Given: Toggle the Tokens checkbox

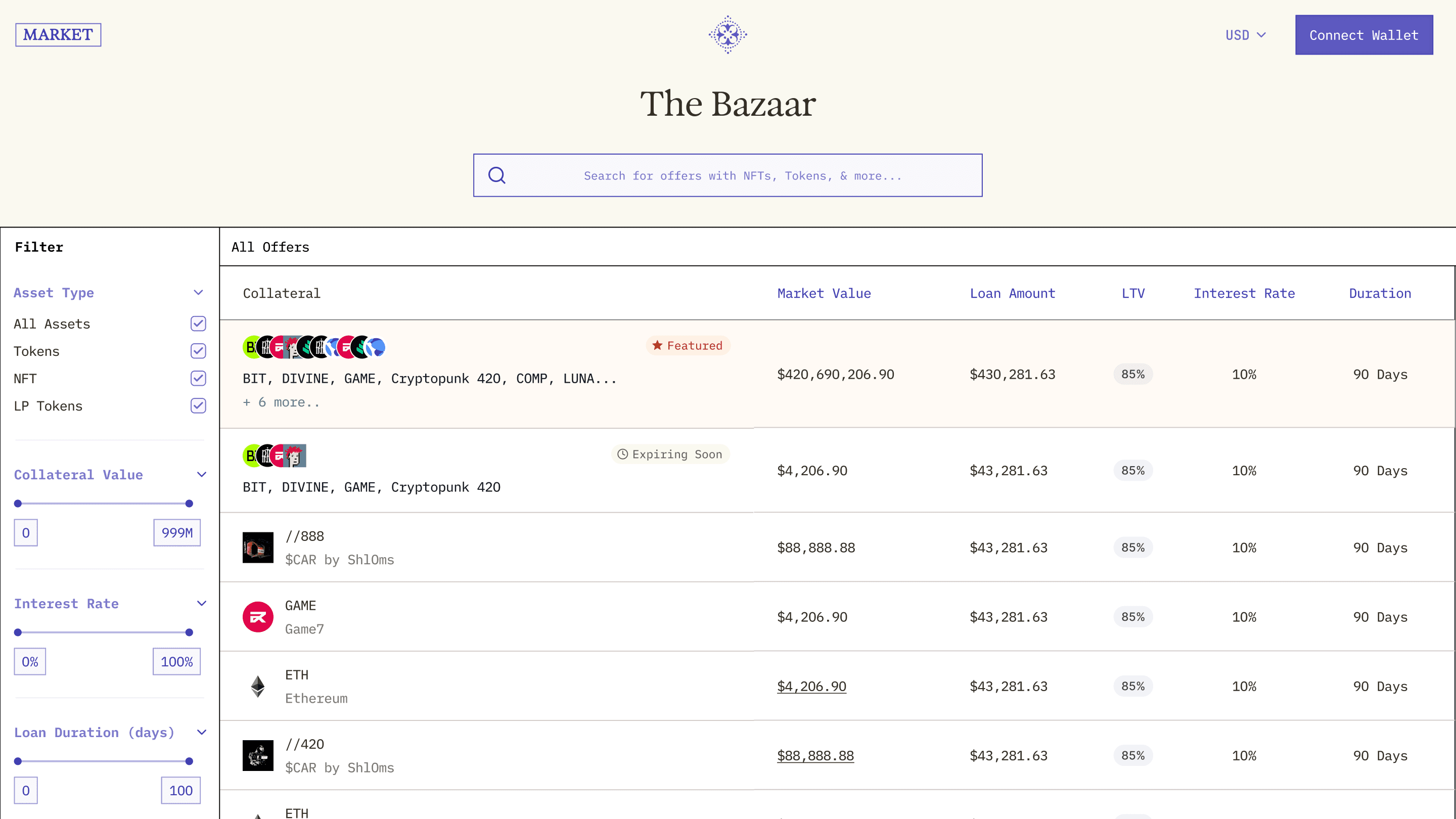Looking at the screenshot, I should (198, 351).
